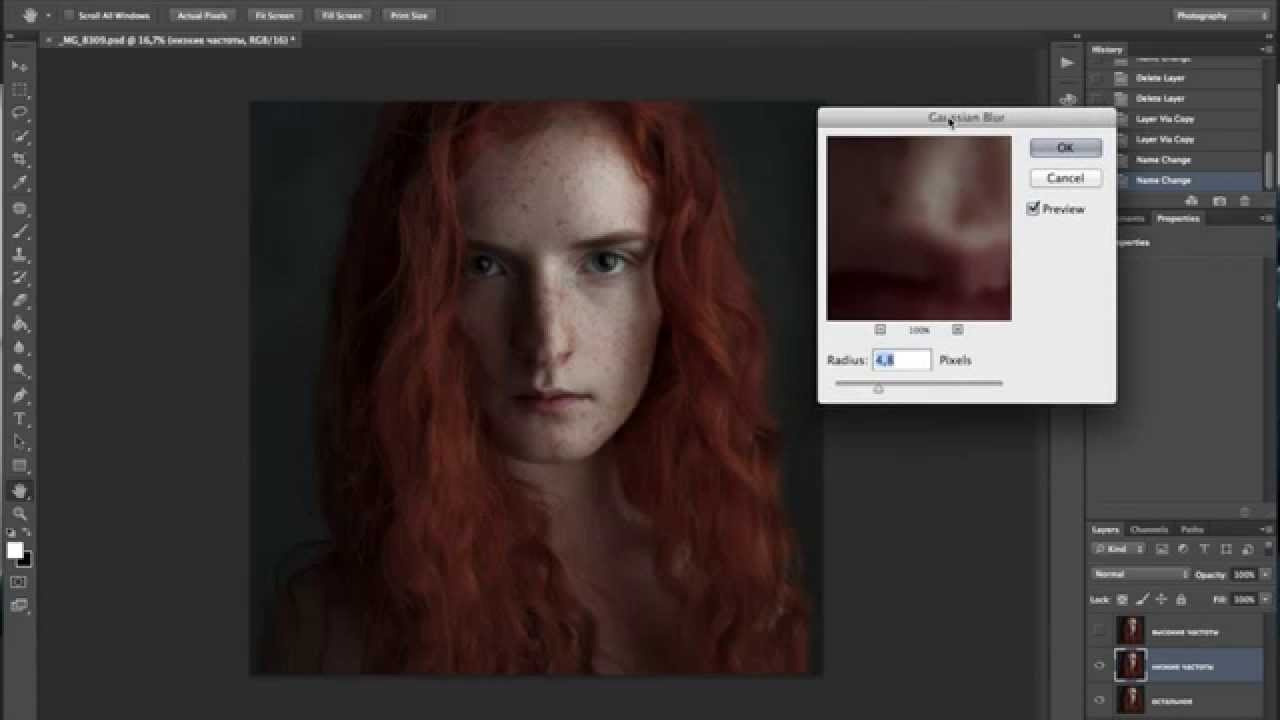The image size is (1280, 720).
Task: Select the Crop tool
Action: pyautogui.click(x=20, y=160)
